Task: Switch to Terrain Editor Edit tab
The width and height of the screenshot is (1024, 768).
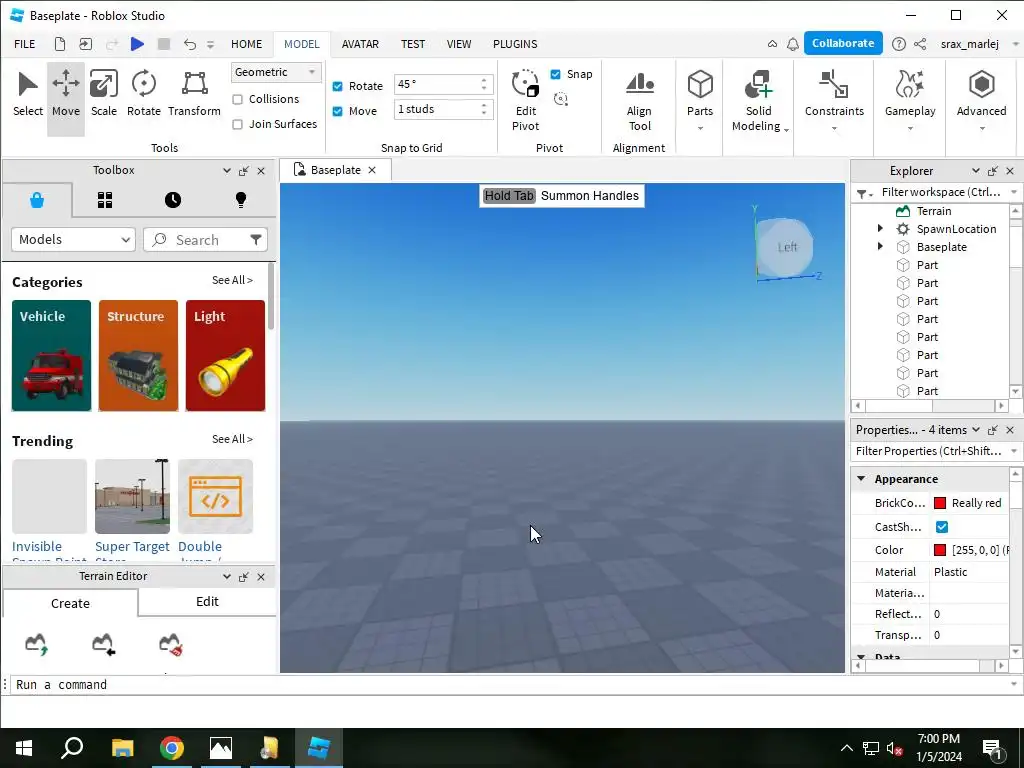Action: click(x=207, y=601)
